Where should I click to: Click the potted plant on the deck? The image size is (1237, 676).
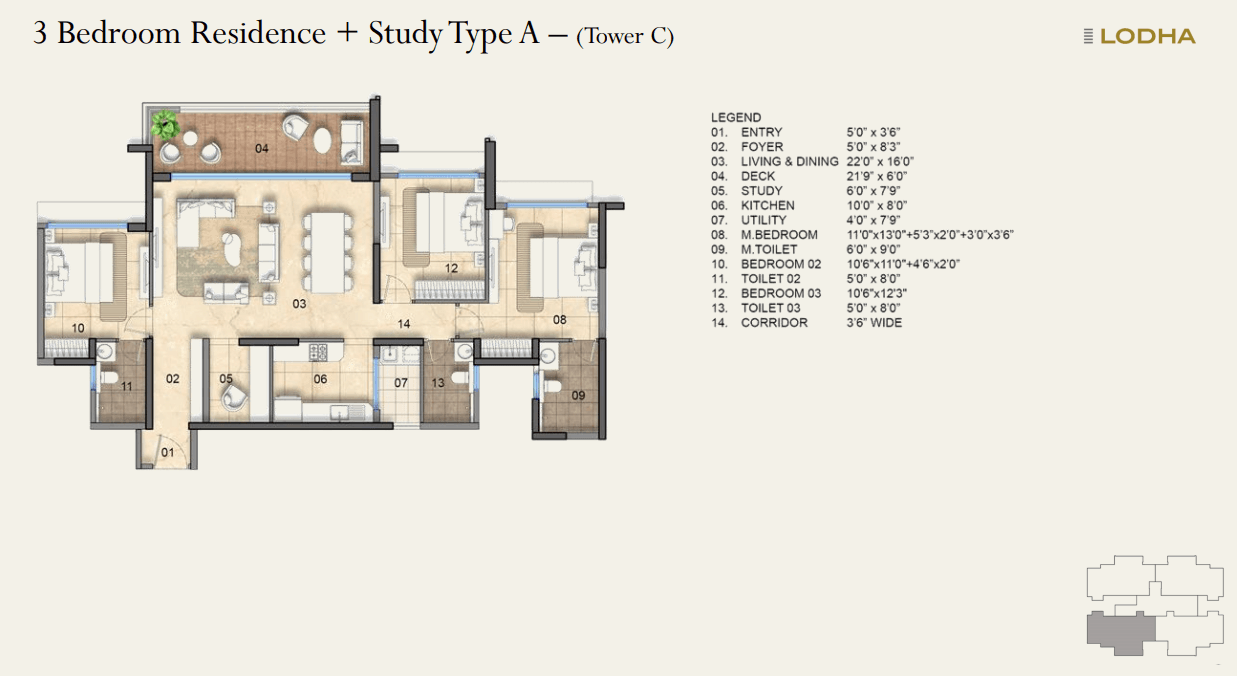pyautogui.click(x=164, y=125)
